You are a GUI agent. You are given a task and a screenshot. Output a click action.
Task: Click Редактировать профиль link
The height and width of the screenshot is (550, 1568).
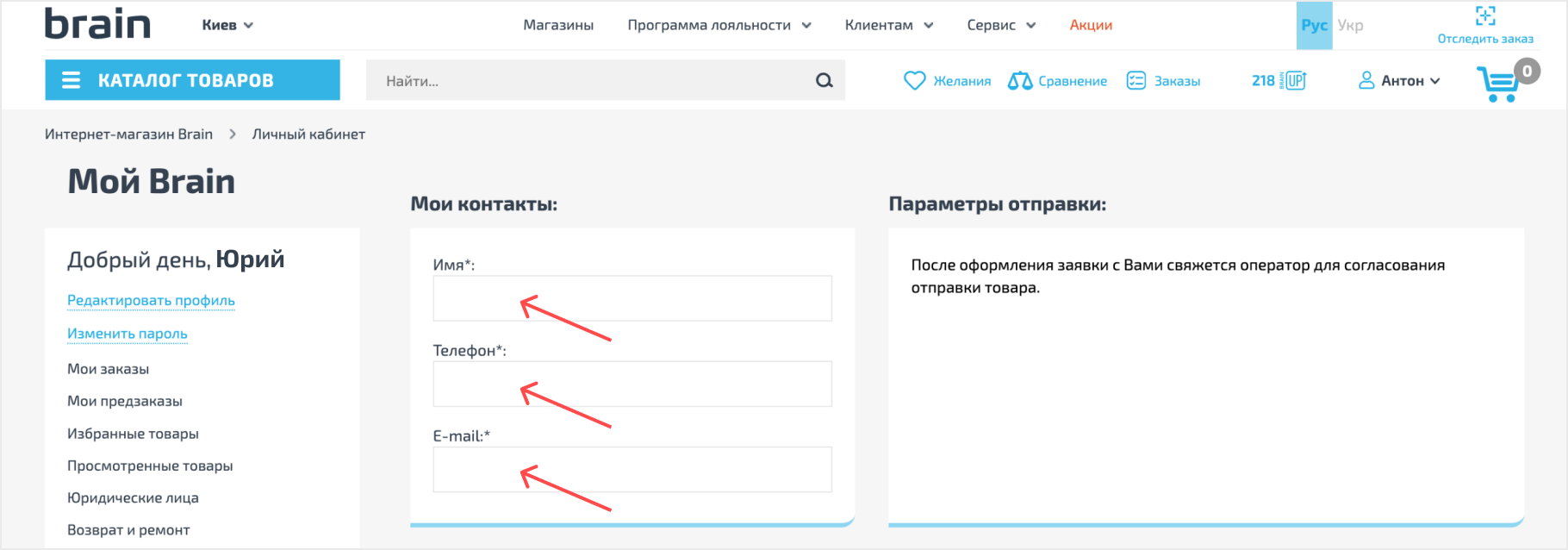151,300
